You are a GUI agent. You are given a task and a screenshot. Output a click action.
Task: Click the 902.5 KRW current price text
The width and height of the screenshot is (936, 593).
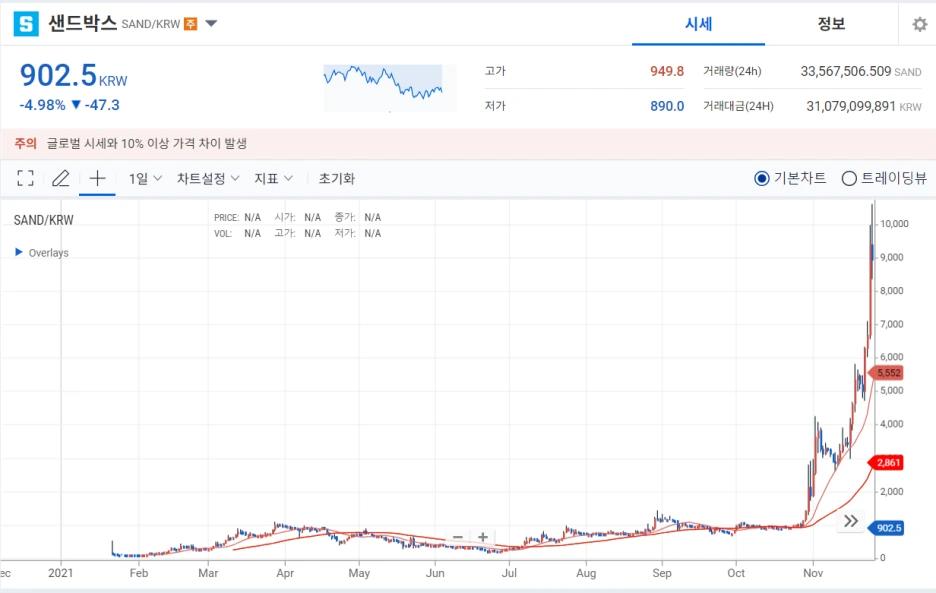tap(73, 76)
